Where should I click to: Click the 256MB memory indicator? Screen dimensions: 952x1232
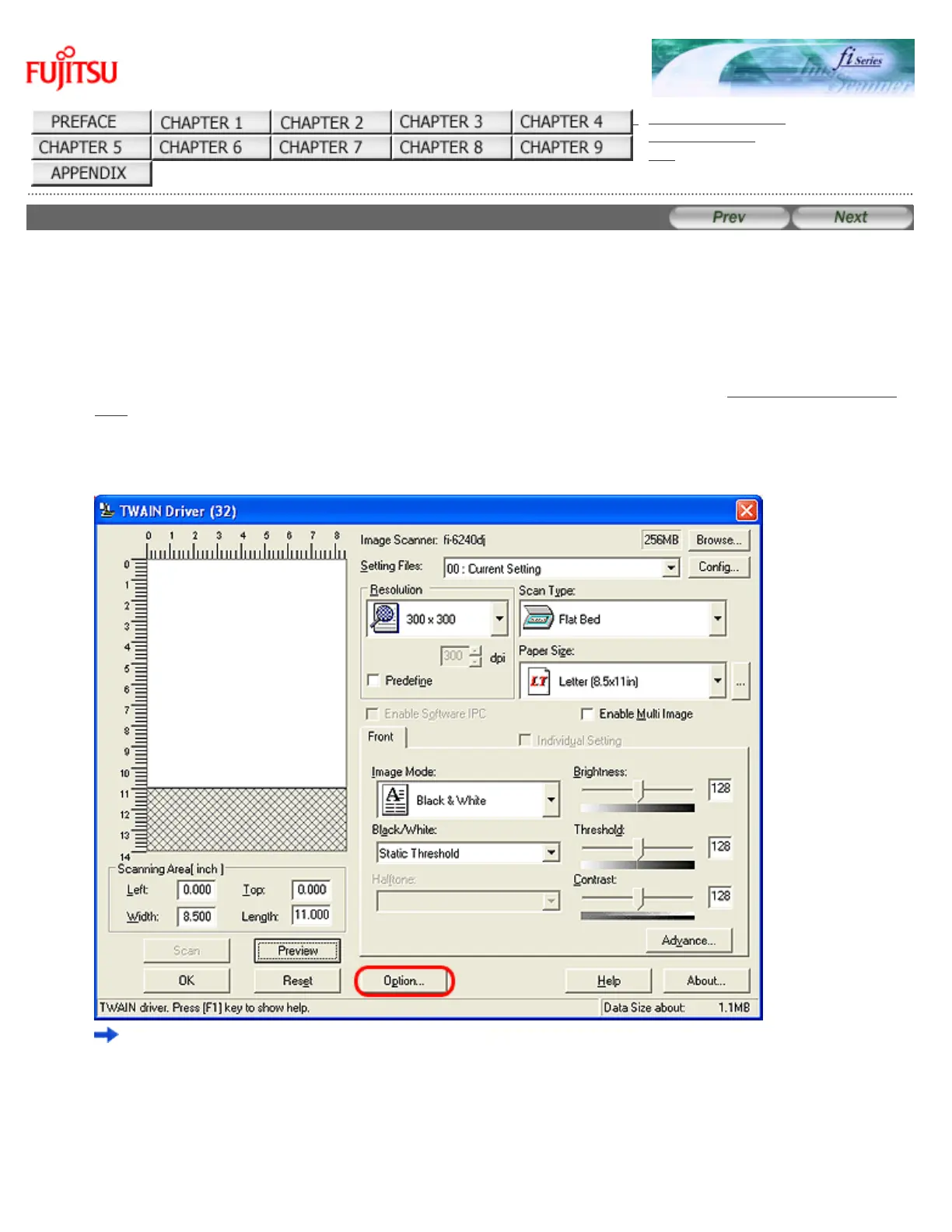(x=661, y=540)
